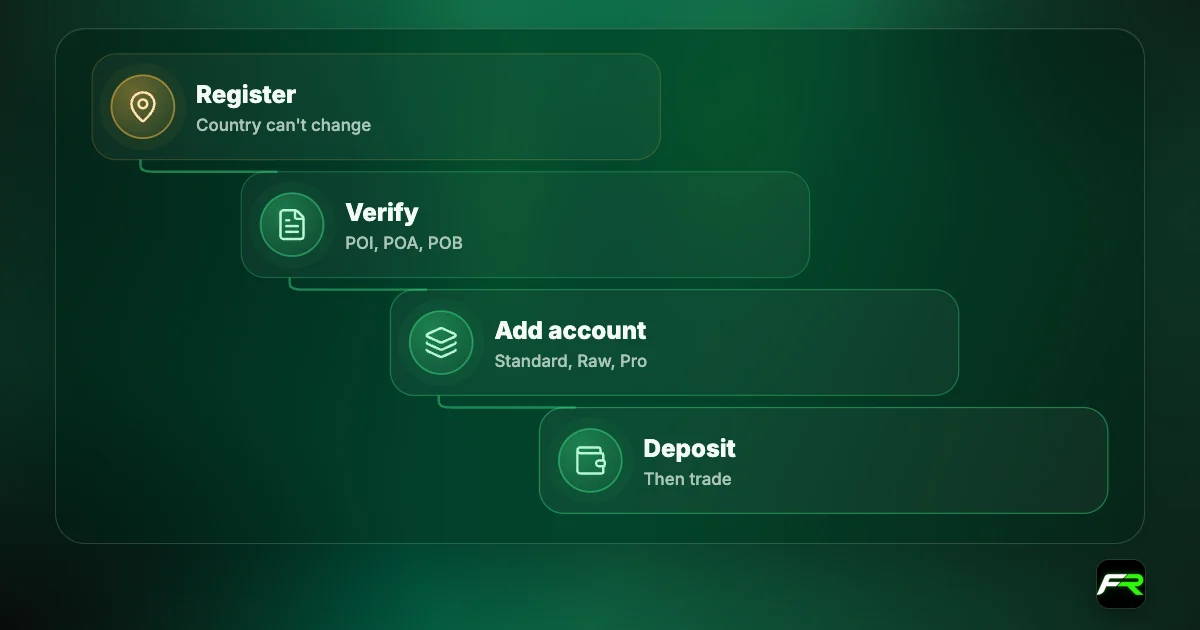
Task: Select the Deposit heading
Action: click(690, 449)
